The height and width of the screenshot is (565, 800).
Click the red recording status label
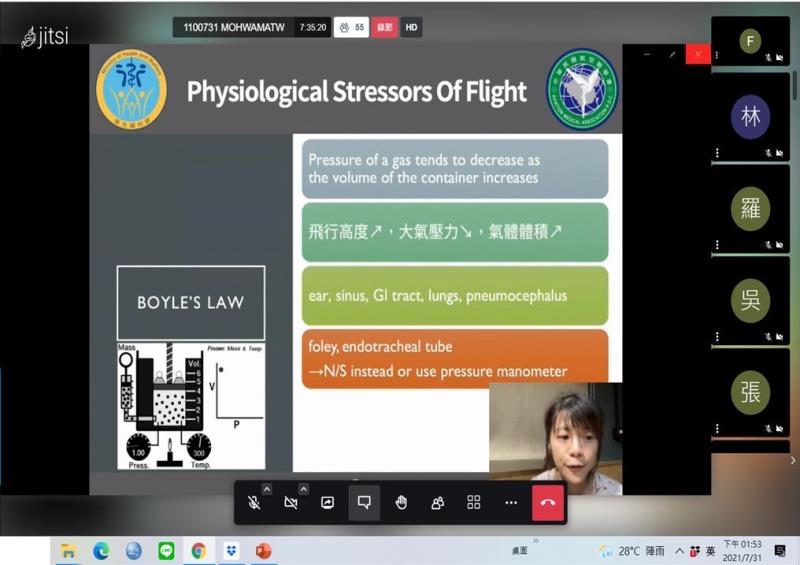tap(385, 28)
